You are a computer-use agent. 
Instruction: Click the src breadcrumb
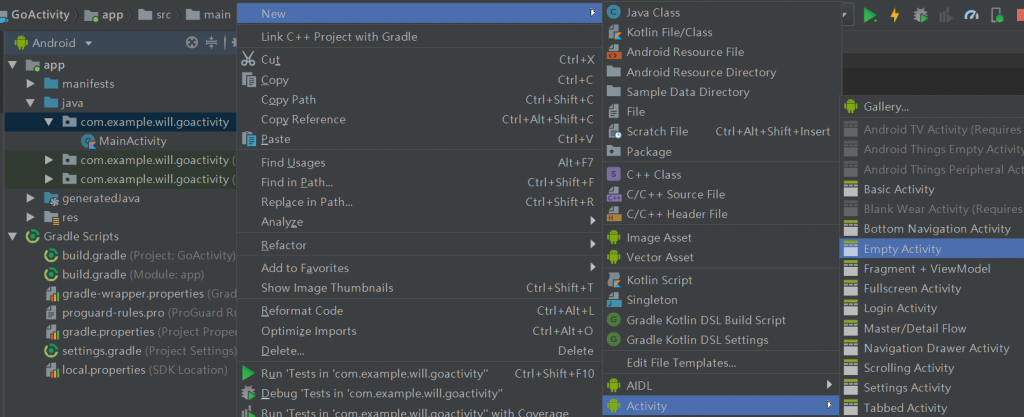tap(156, 14)
